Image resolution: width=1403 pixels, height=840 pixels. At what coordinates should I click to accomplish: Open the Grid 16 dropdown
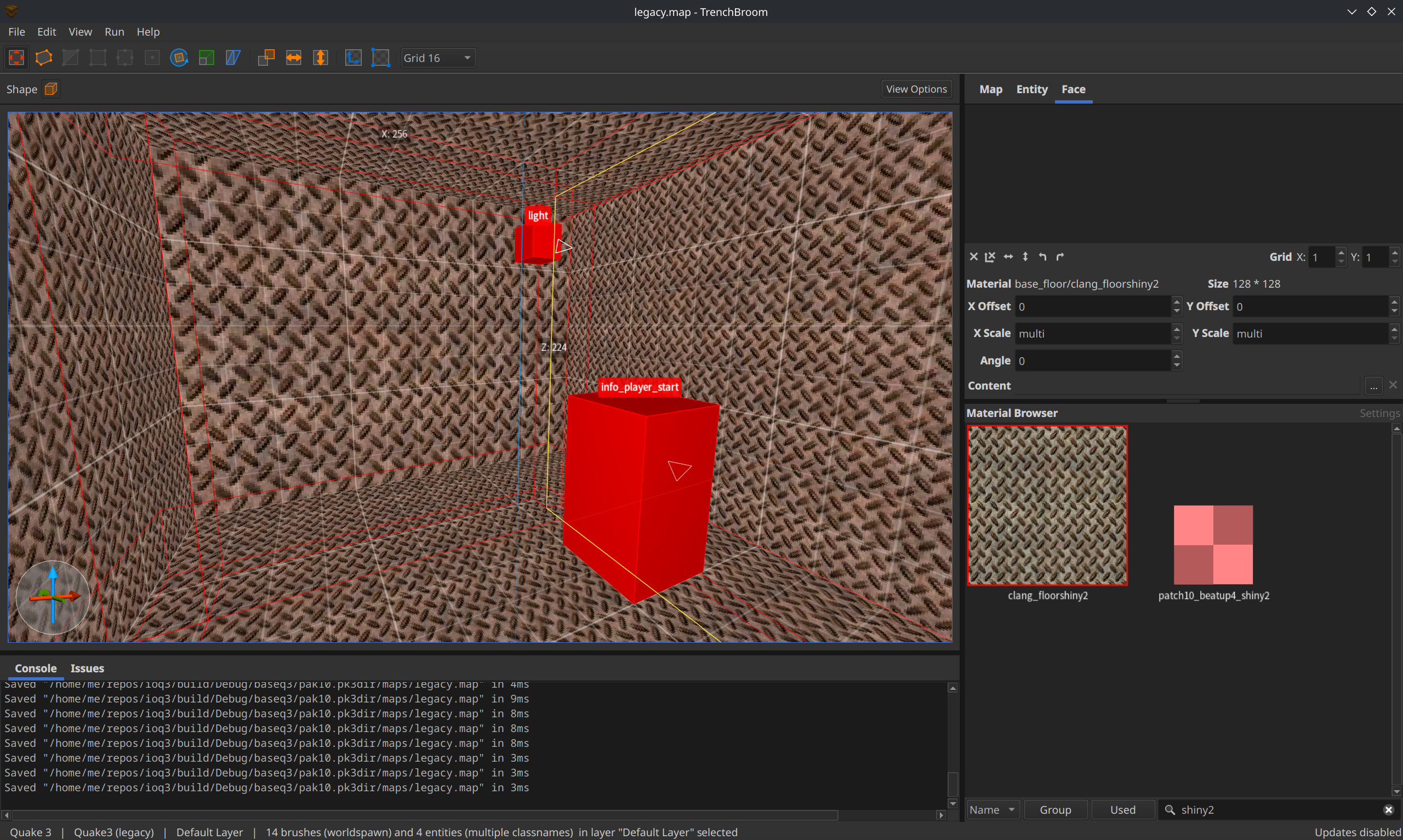438,57
